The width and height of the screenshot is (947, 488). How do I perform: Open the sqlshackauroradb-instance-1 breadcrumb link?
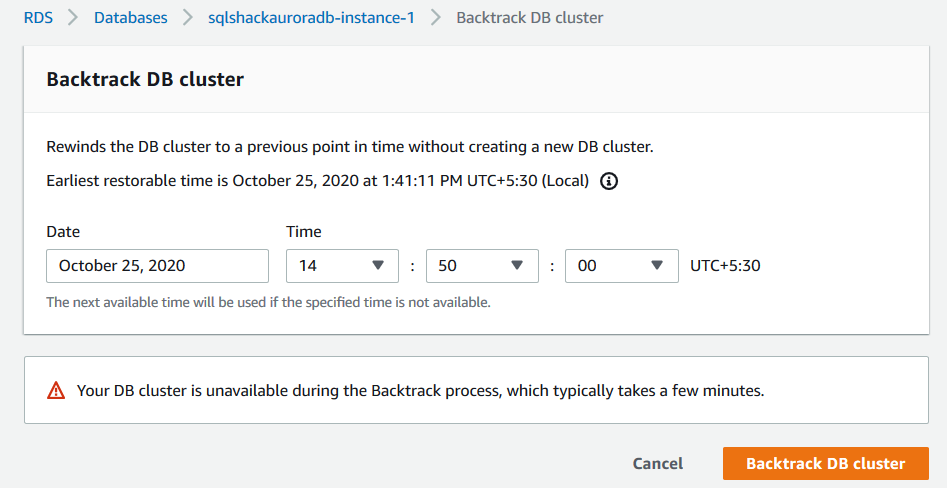pyautogui.click(x=310, y=18)
